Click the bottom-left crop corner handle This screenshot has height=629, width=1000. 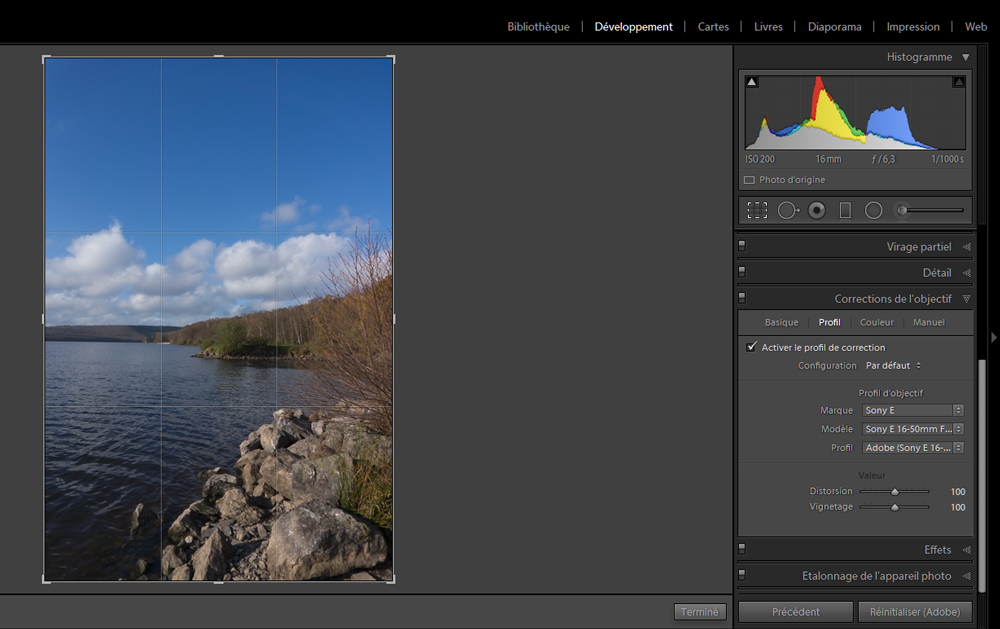coord(46,579)
